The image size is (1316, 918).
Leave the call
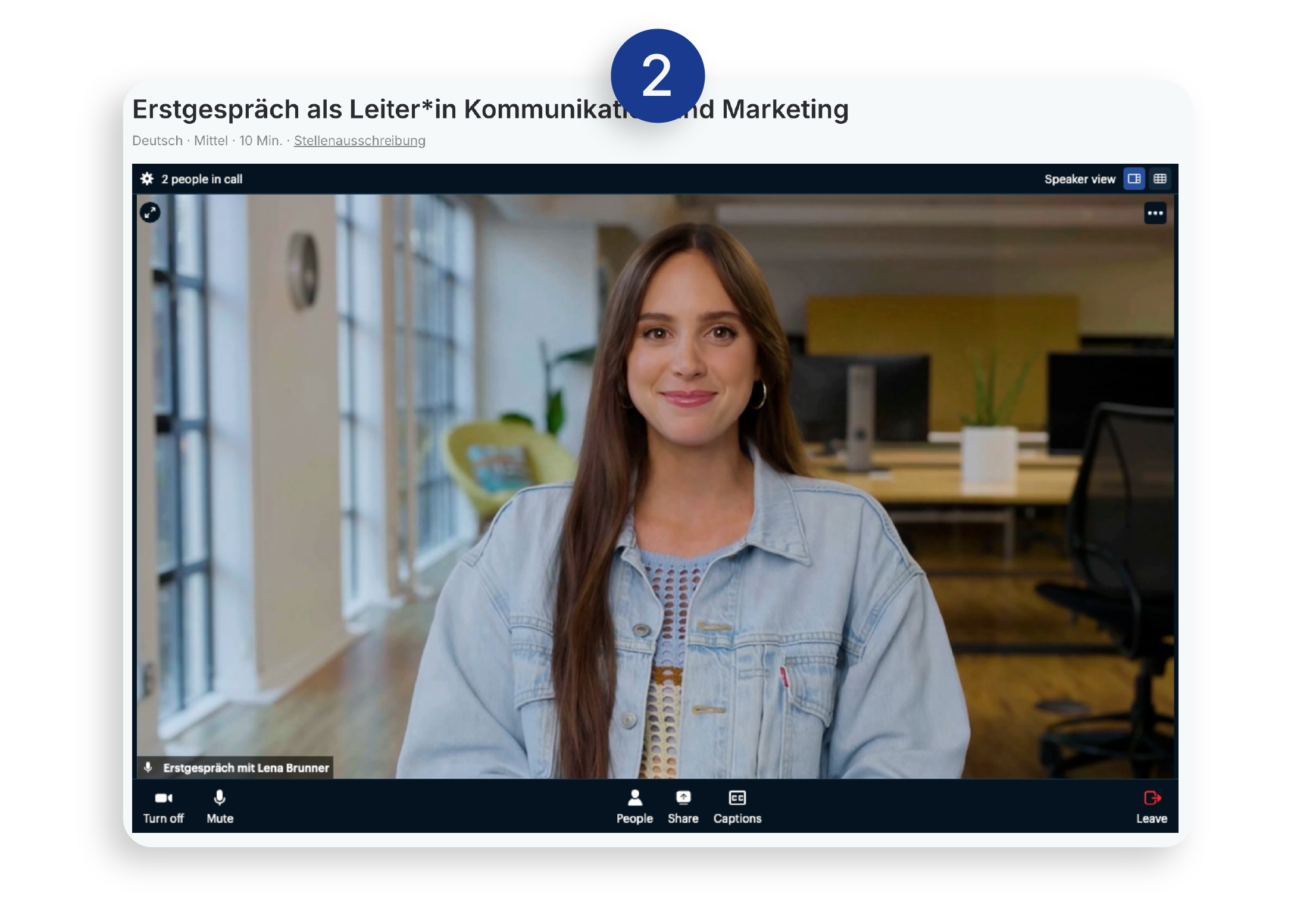(1151, 807)
